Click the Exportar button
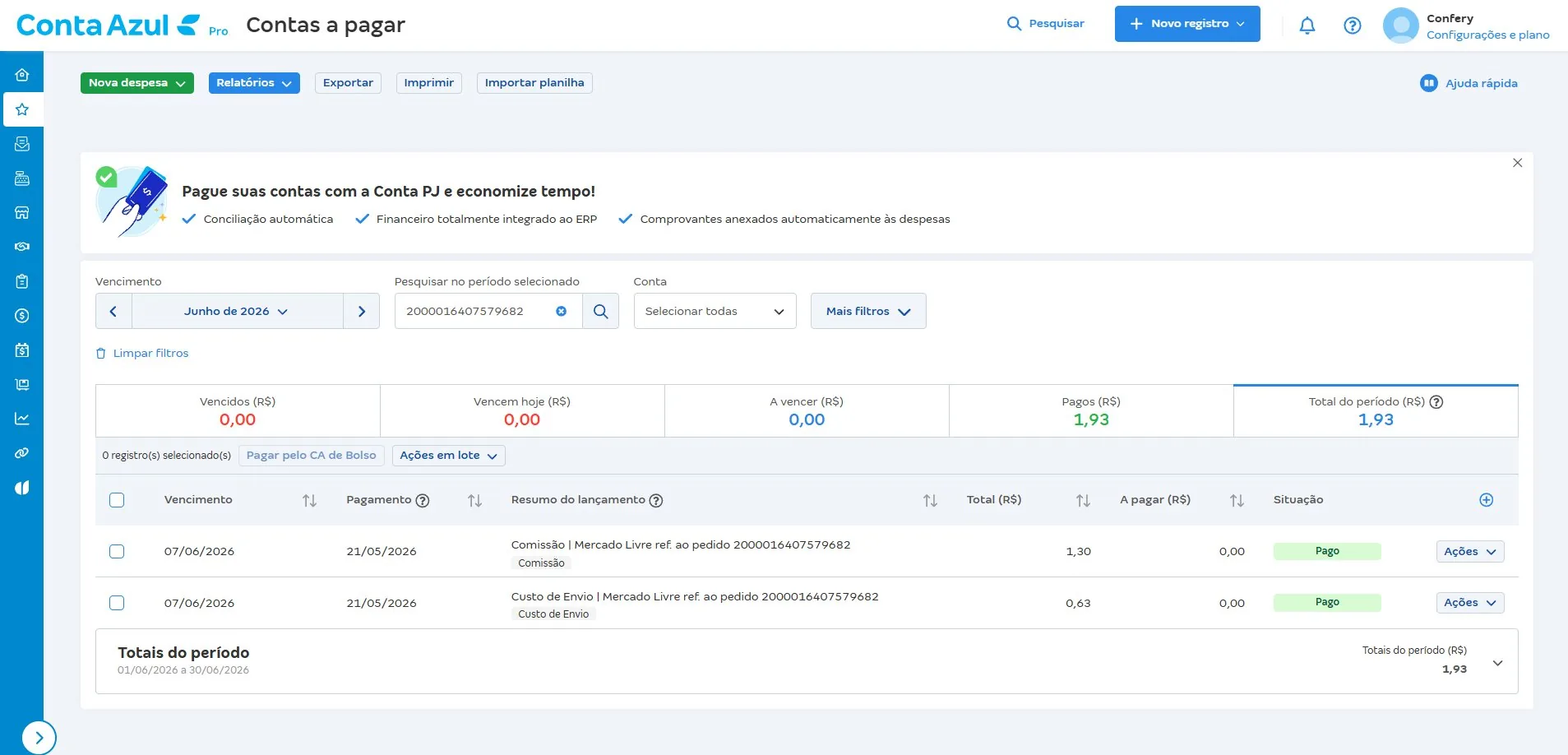 [x=348, y=83]
